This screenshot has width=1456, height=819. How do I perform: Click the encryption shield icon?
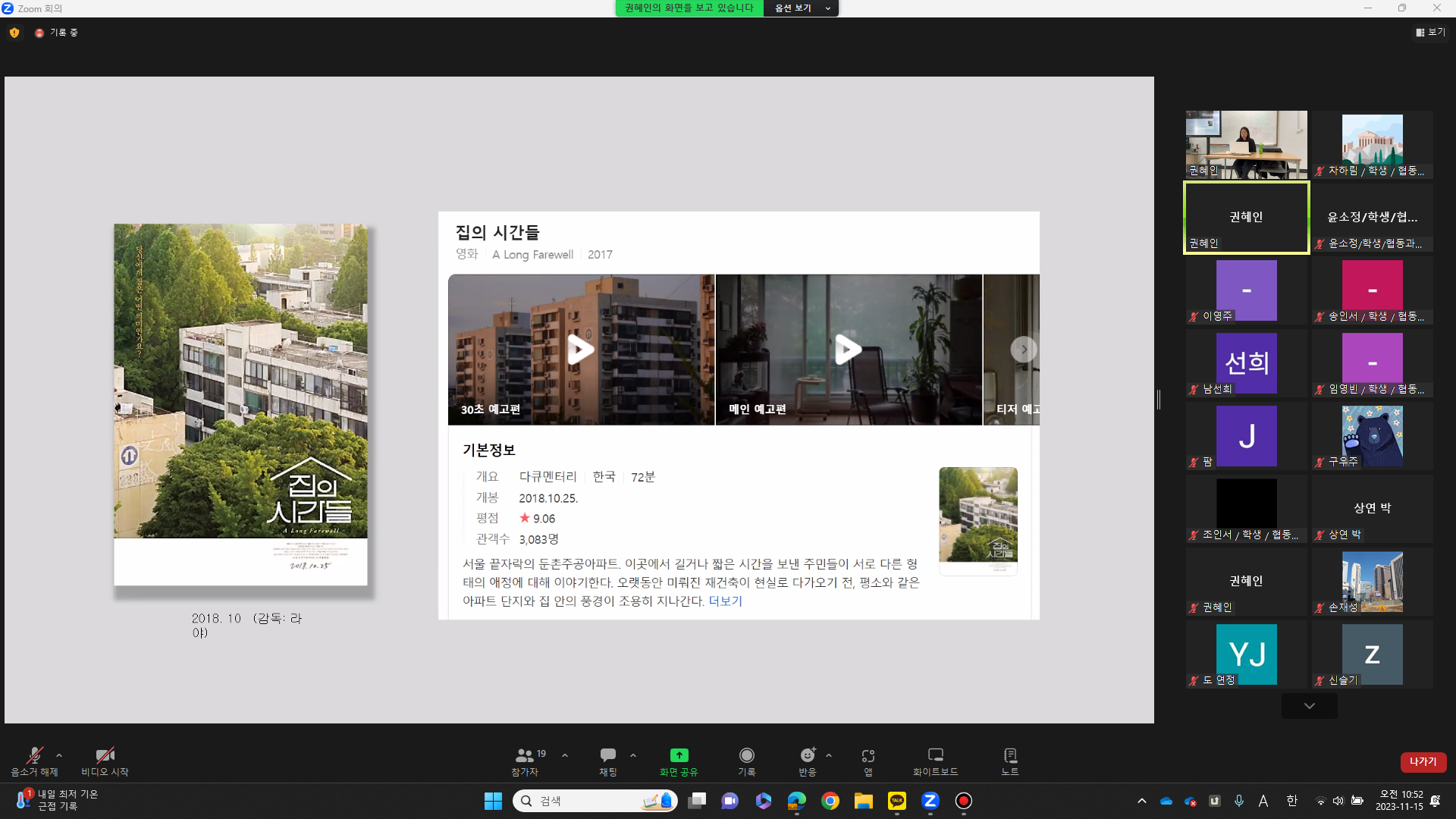click(14, 33)
